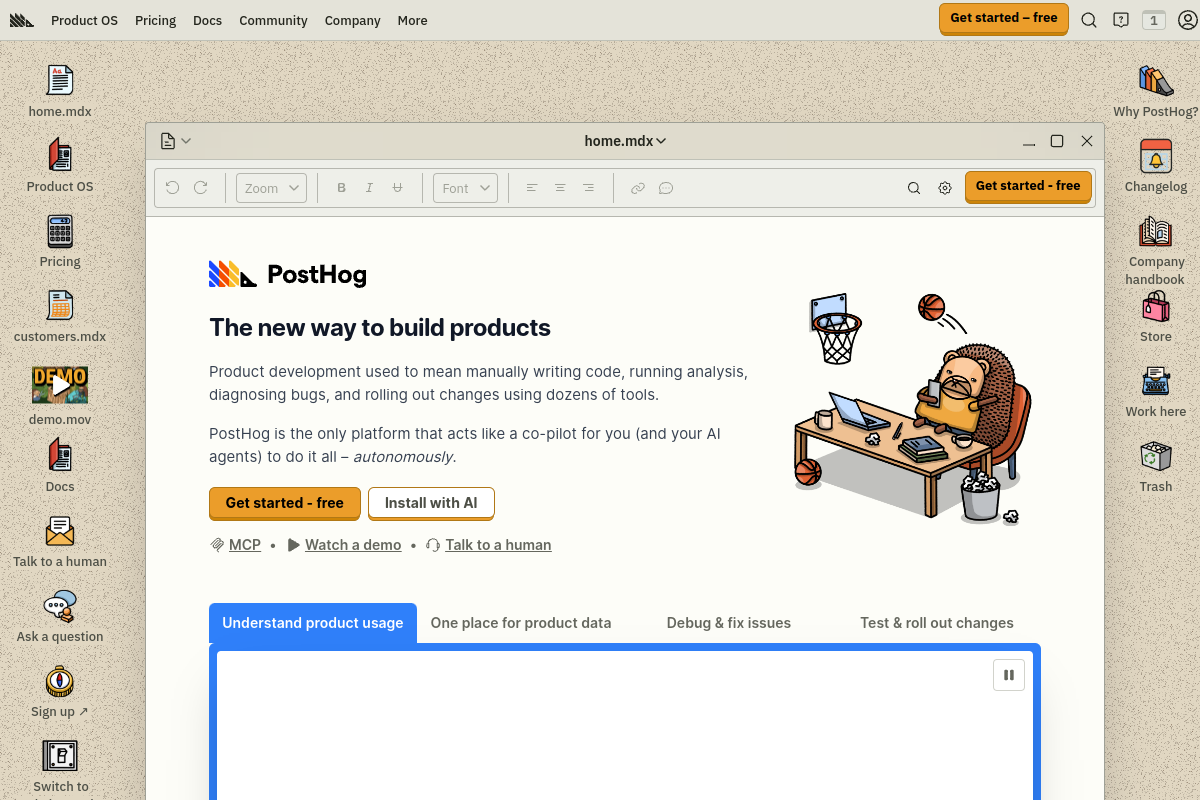Select the Understand product usage tab
Viewport: 1200px width, 800px height.
point(313,623)
